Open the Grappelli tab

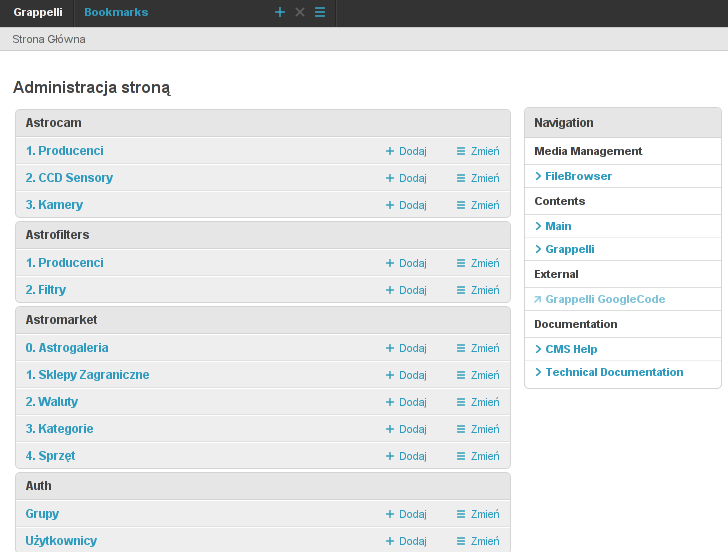[37, 12]
